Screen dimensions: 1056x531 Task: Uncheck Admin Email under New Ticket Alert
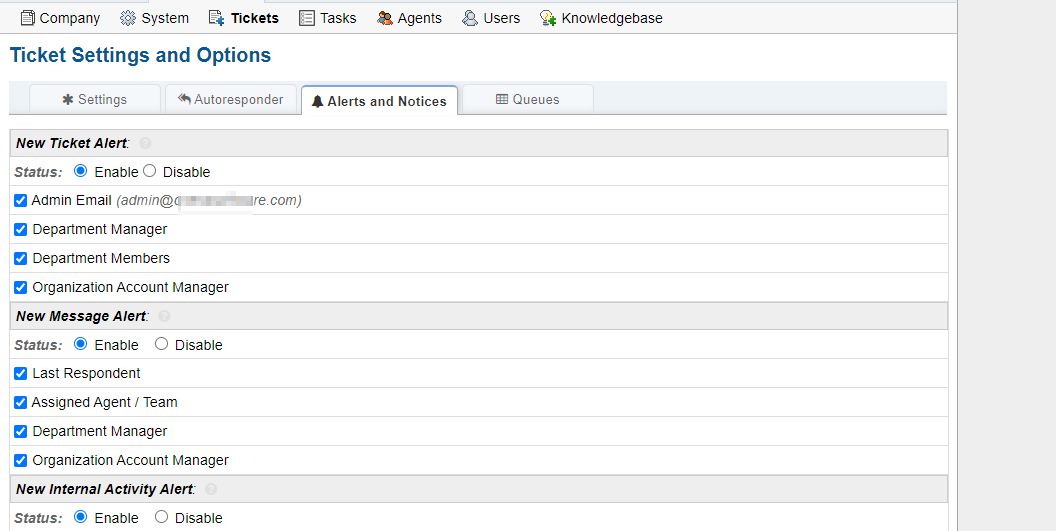tap(20, 200)
